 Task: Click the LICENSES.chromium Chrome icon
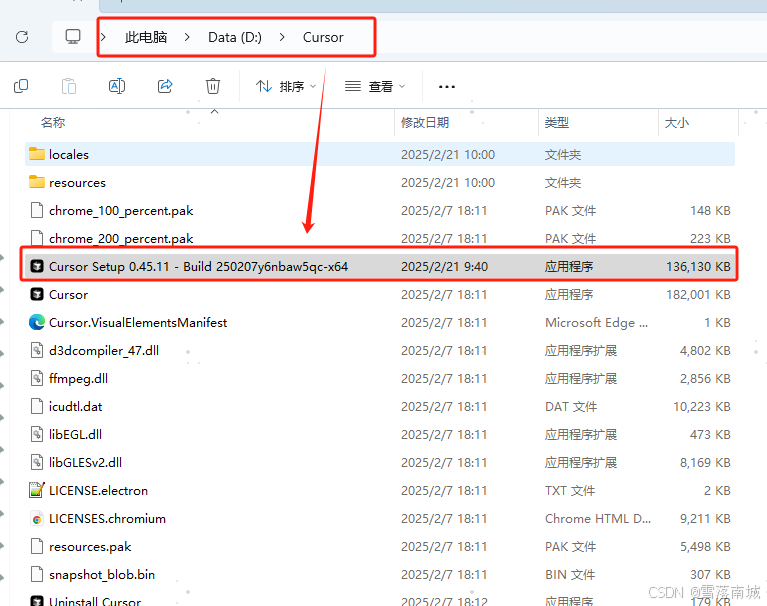[37, 518]
